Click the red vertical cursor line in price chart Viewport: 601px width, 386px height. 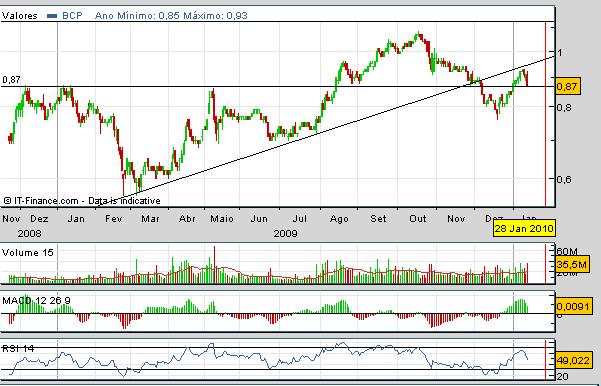click(x=545, y=114)
